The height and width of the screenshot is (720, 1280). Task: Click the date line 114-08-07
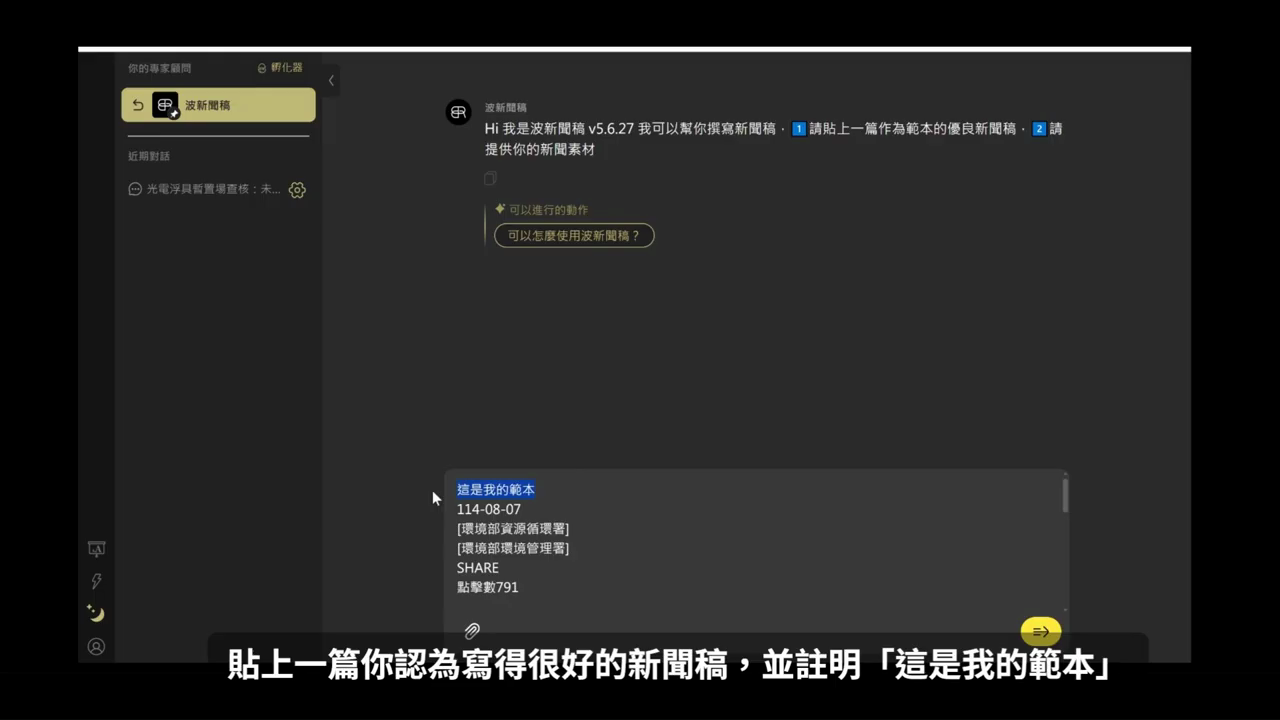(x=489, y=509)
